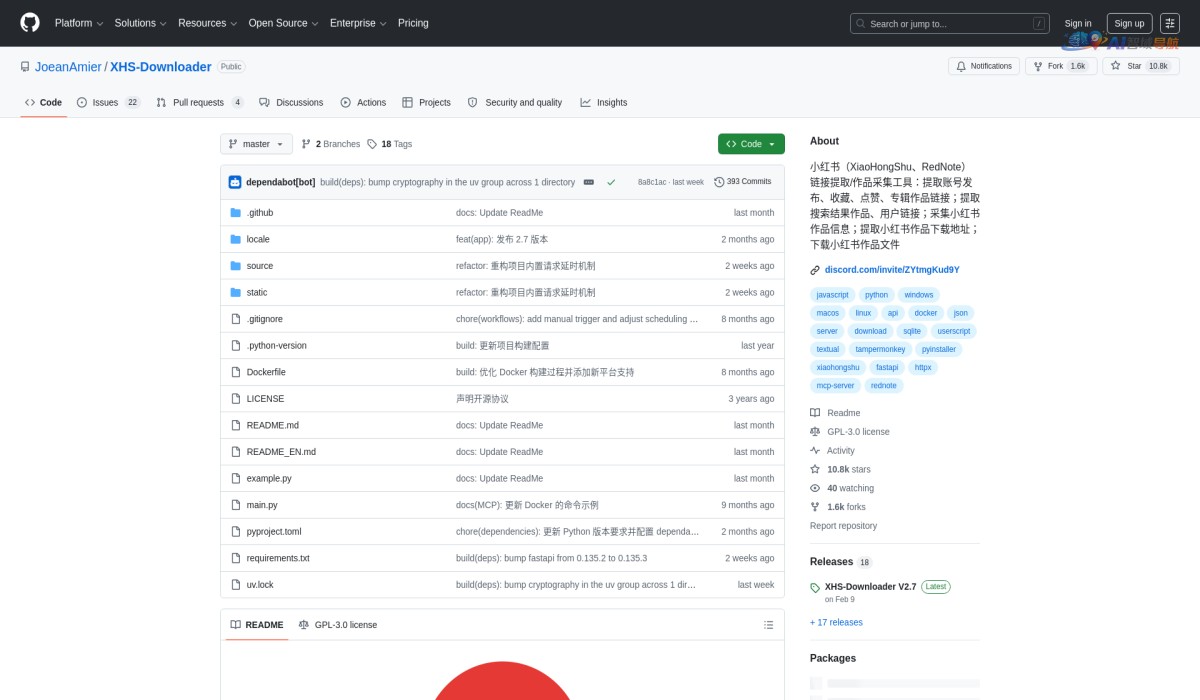Click the green commit status checkmark
1200x700 pixels.
click(612, 182)
